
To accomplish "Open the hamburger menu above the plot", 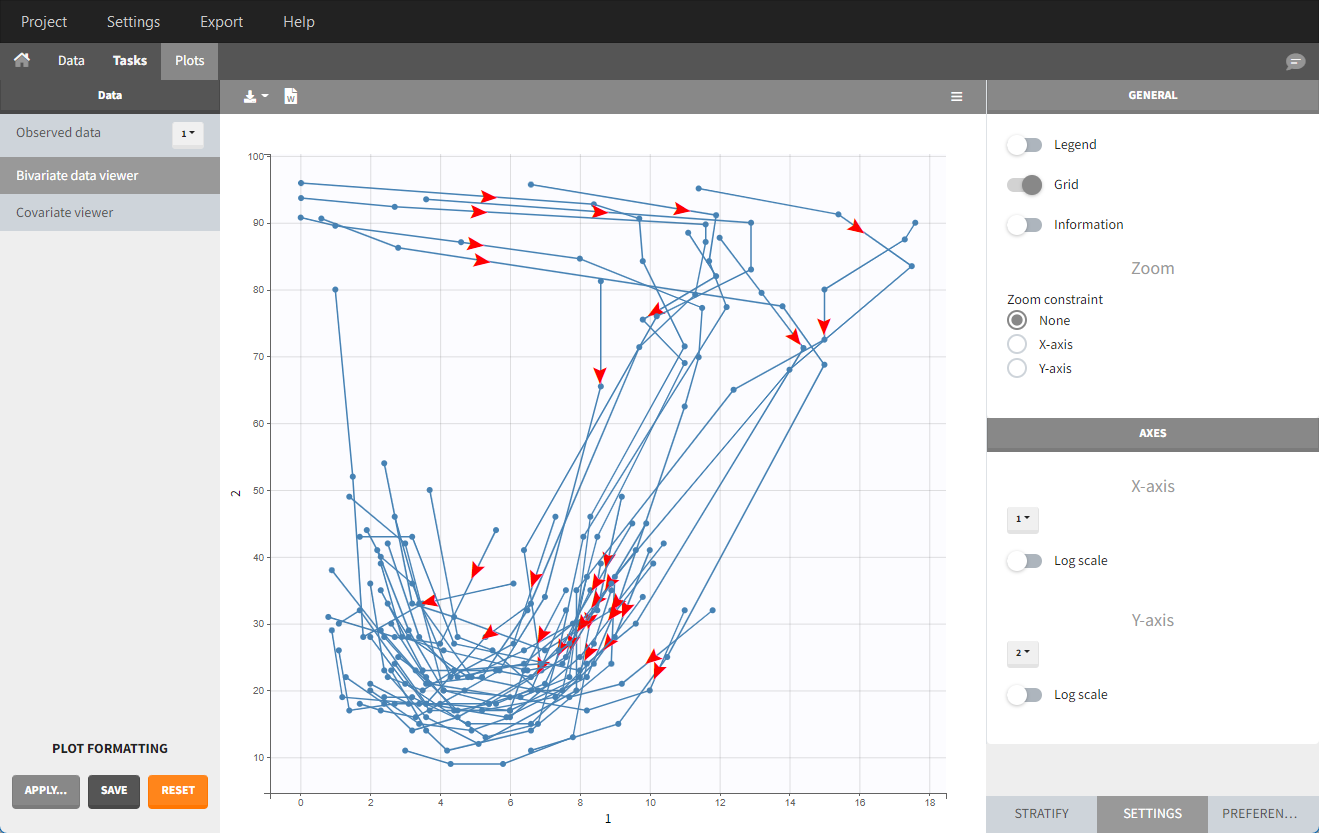I will [956, 97].
